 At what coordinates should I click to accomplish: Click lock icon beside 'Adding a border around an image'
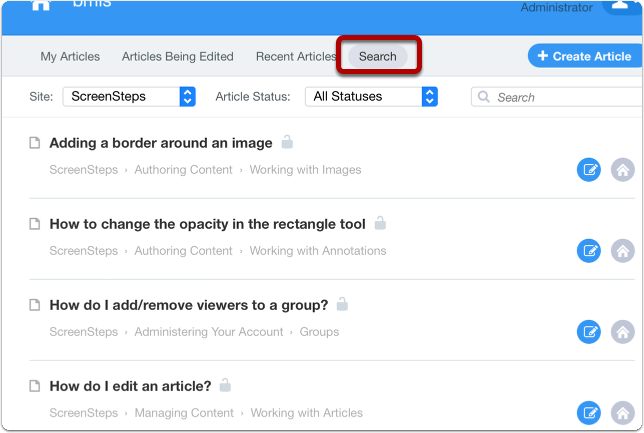tap(287, 142)
